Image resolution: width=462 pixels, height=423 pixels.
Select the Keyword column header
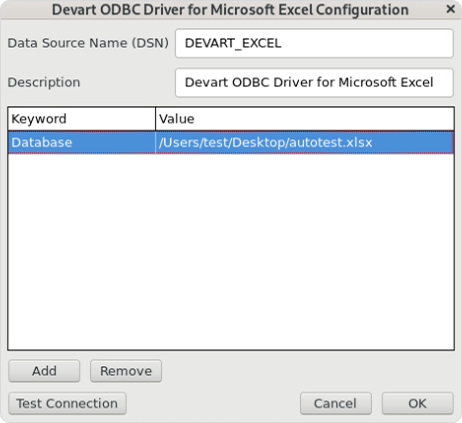pos(82,119)
